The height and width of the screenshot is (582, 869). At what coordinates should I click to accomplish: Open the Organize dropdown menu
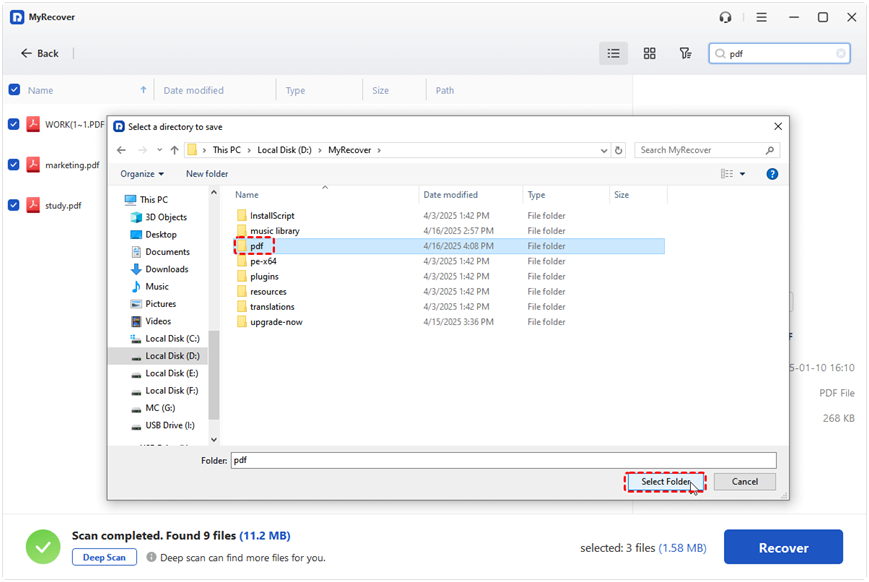click(142, 174)
